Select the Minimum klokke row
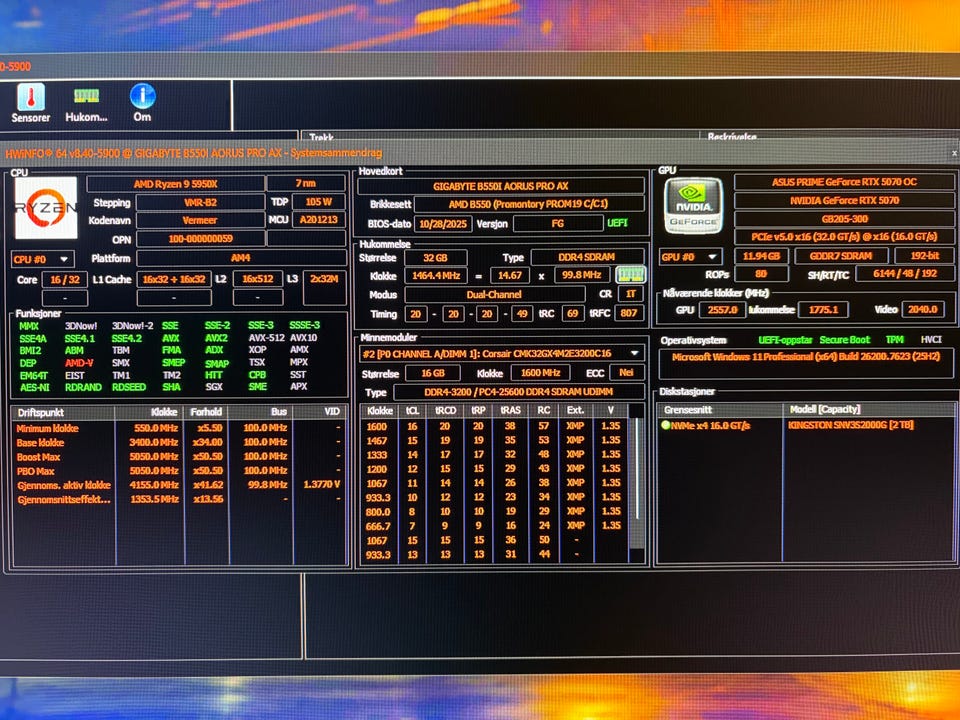This screenshot has width=960, height=720. (179, 428)
